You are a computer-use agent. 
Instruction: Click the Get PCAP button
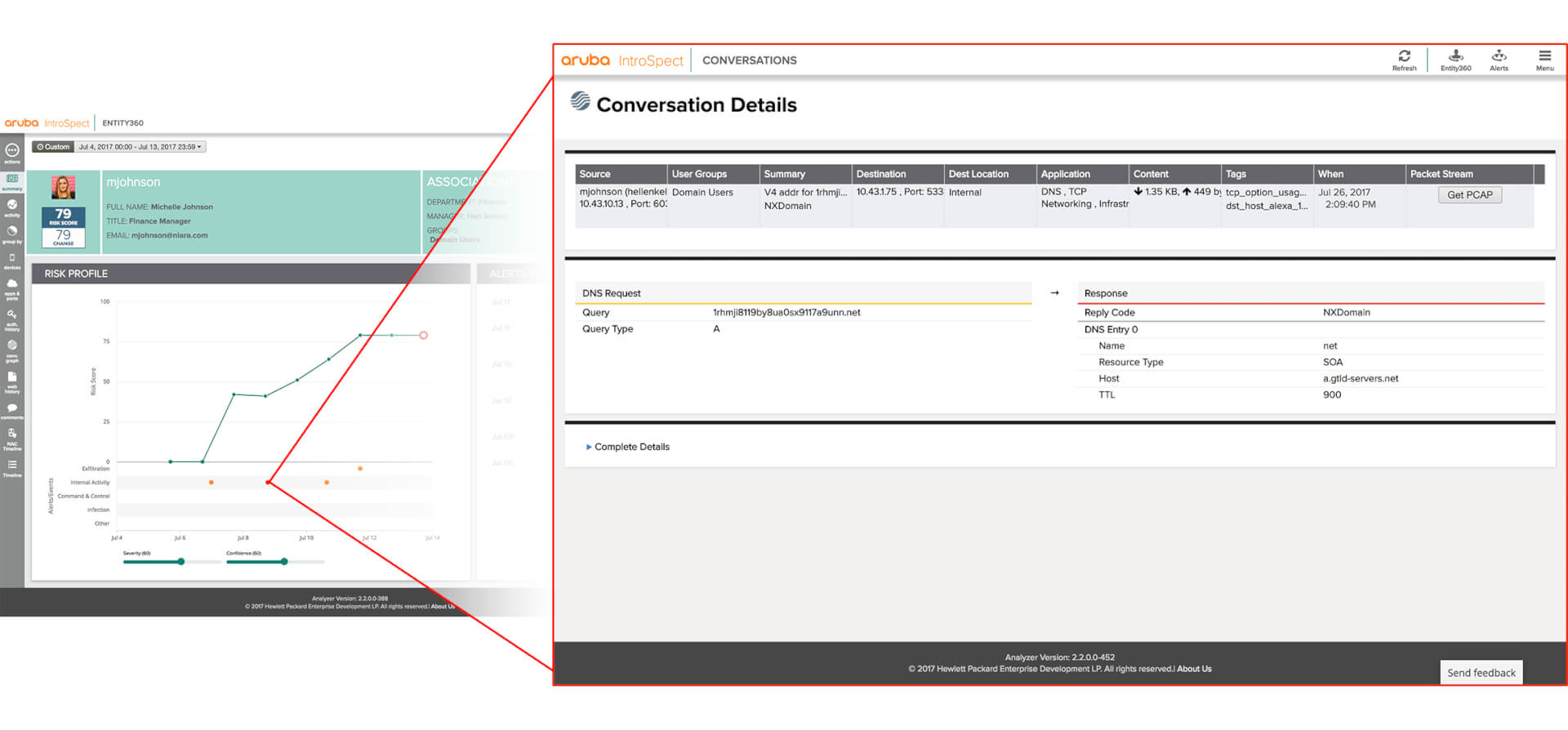[1469, 195]
